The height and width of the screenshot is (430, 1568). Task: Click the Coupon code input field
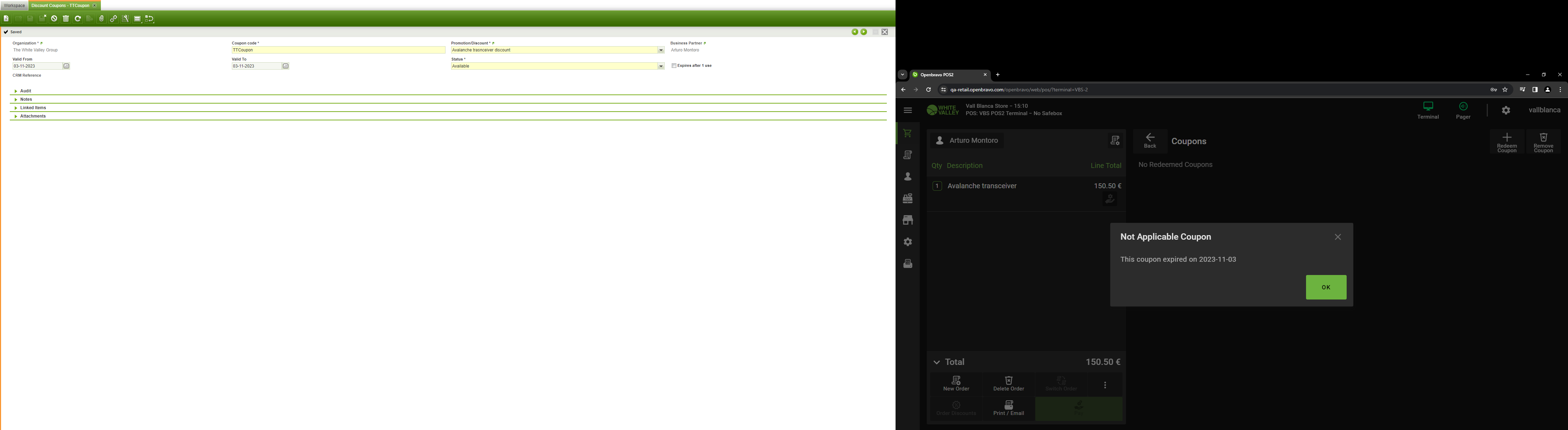click(x=338, y=50)
